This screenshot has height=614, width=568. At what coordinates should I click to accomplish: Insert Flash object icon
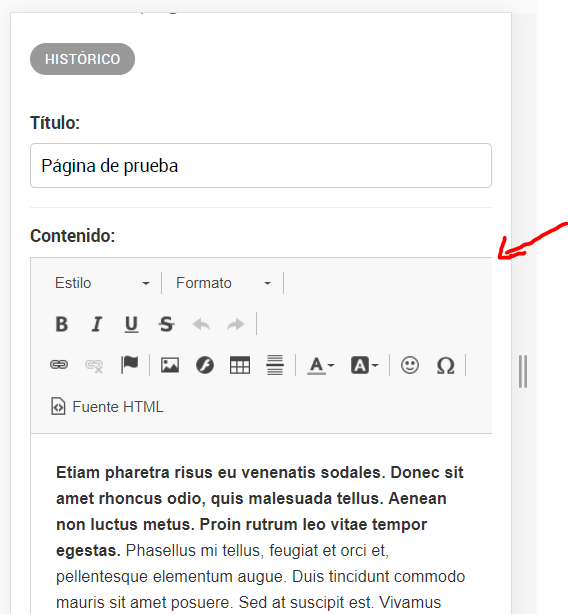pyautogui.click(x=205, y=365)
